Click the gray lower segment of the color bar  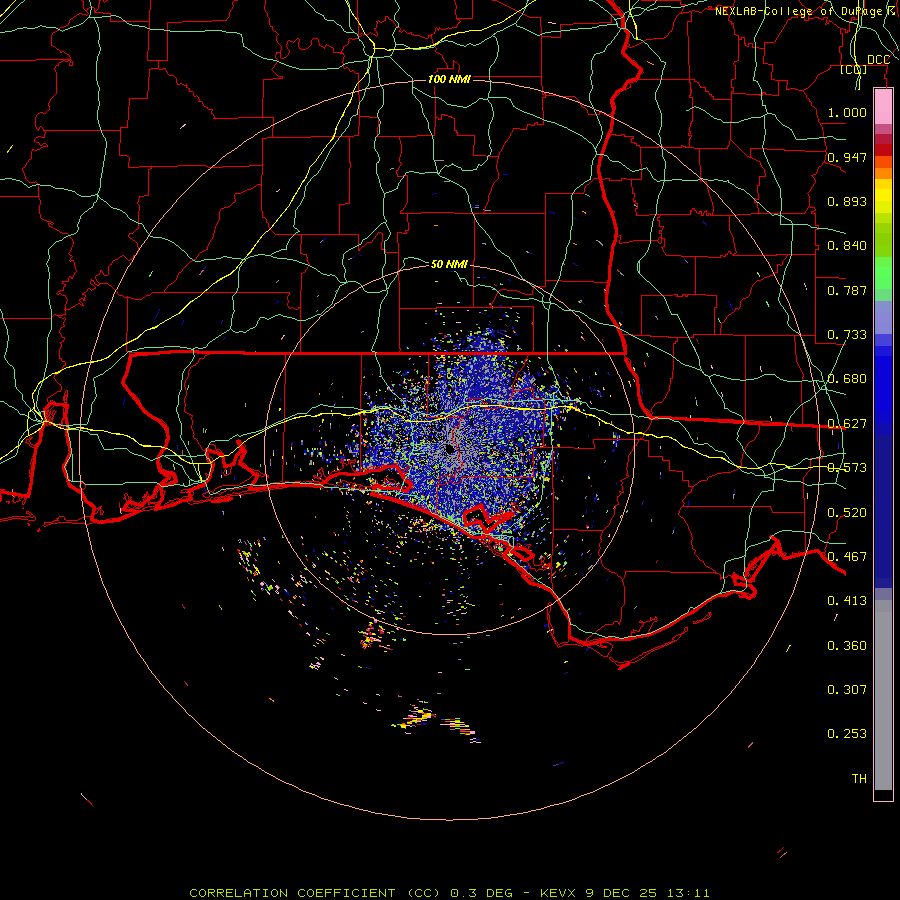click(883, 695)
